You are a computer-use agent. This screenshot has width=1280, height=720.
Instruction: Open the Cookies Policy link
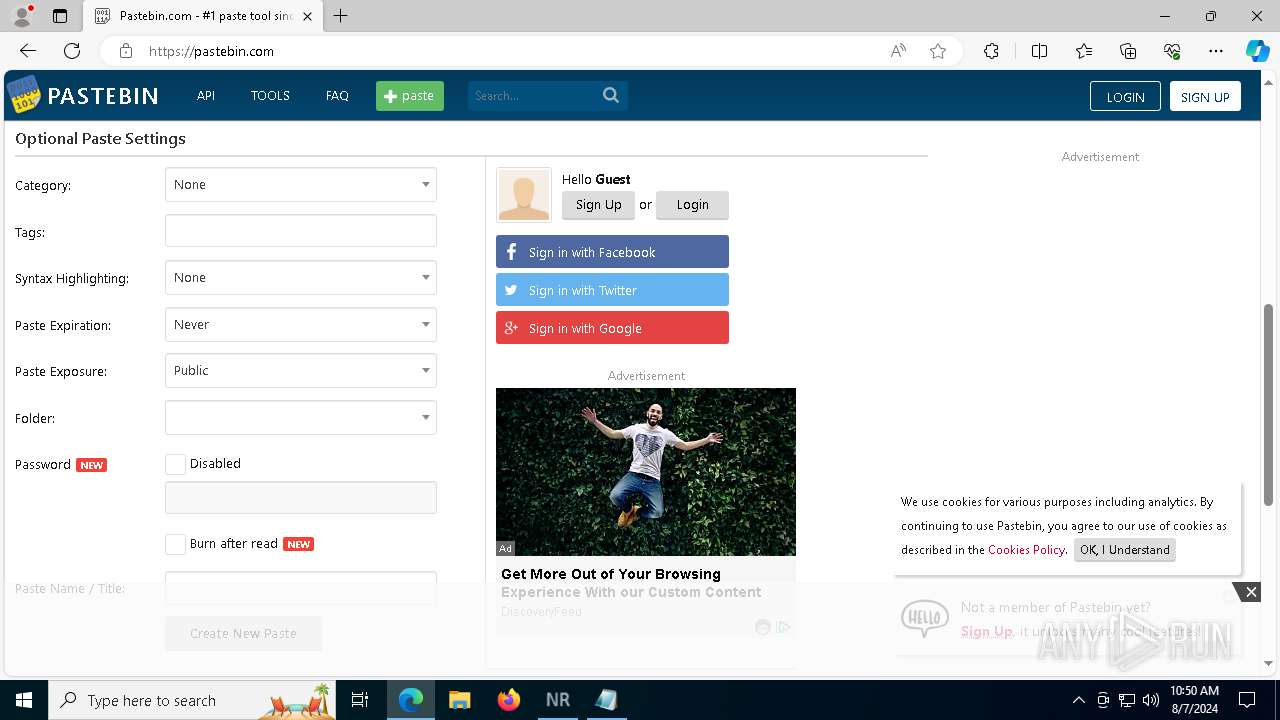pyautogui.click(x=1026, y=550)
